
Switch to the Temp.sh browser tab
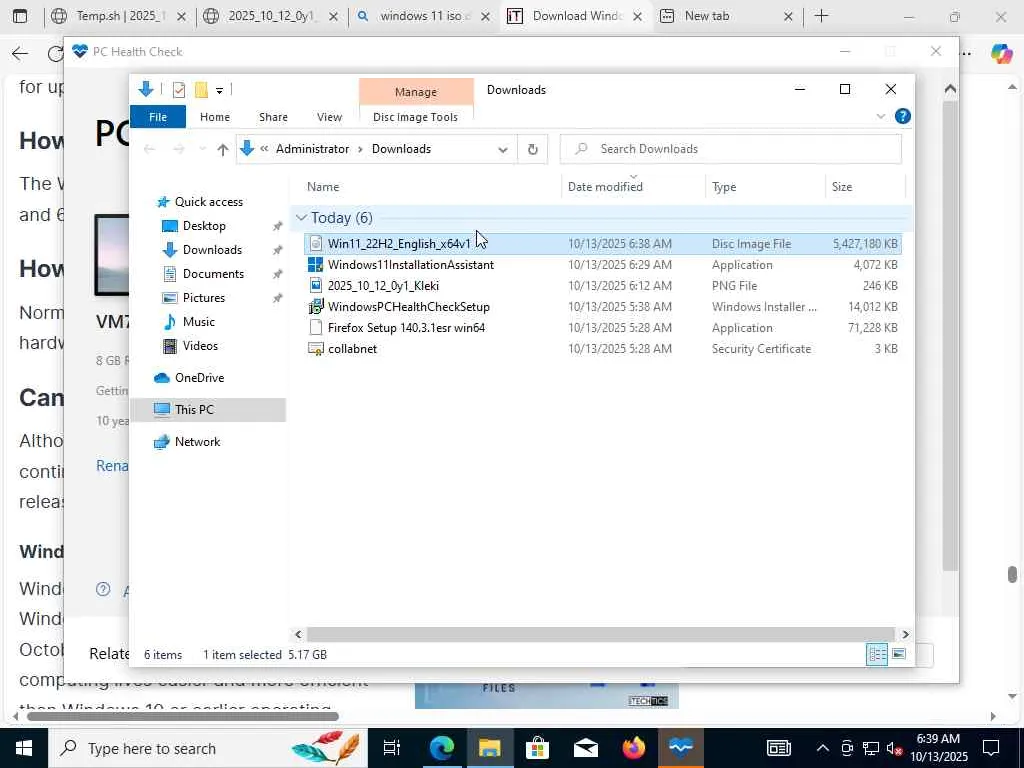click(121, 16)
